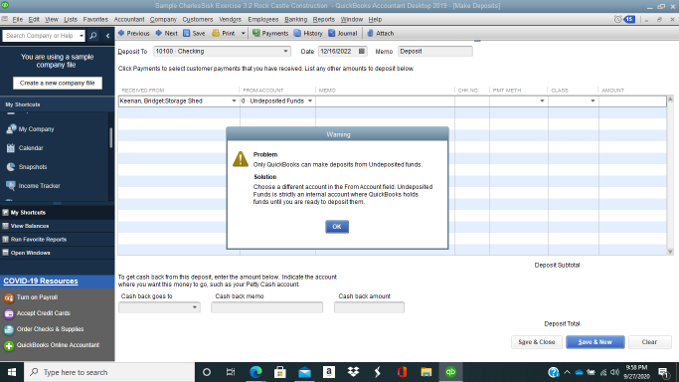The height and width of the screenshot is (382, 679).
Task: Open Snapshots shortcut
Action: click(26, 167)
